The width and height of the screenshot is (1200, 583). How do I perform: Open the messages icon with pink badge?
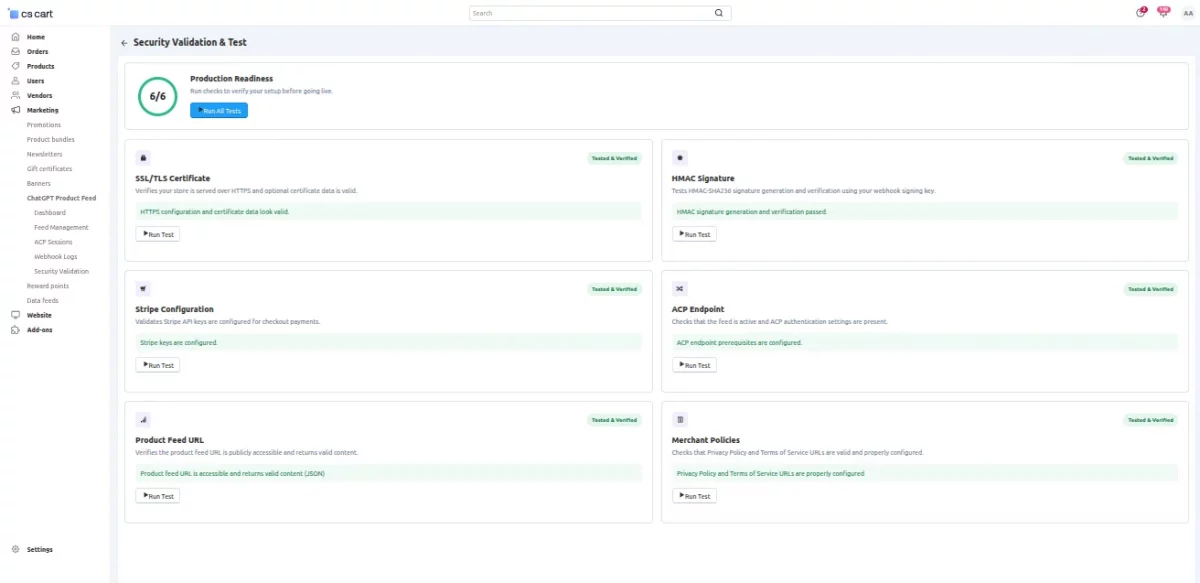[x=1163, y=12]
